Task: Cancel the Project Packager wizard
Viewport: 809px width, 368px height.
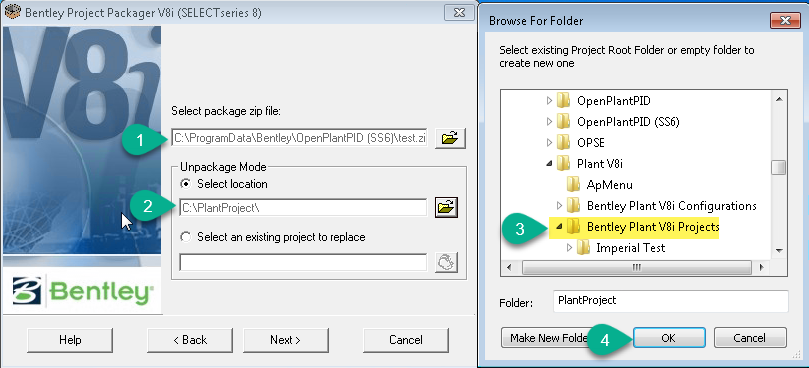Action: click(406, 340)
